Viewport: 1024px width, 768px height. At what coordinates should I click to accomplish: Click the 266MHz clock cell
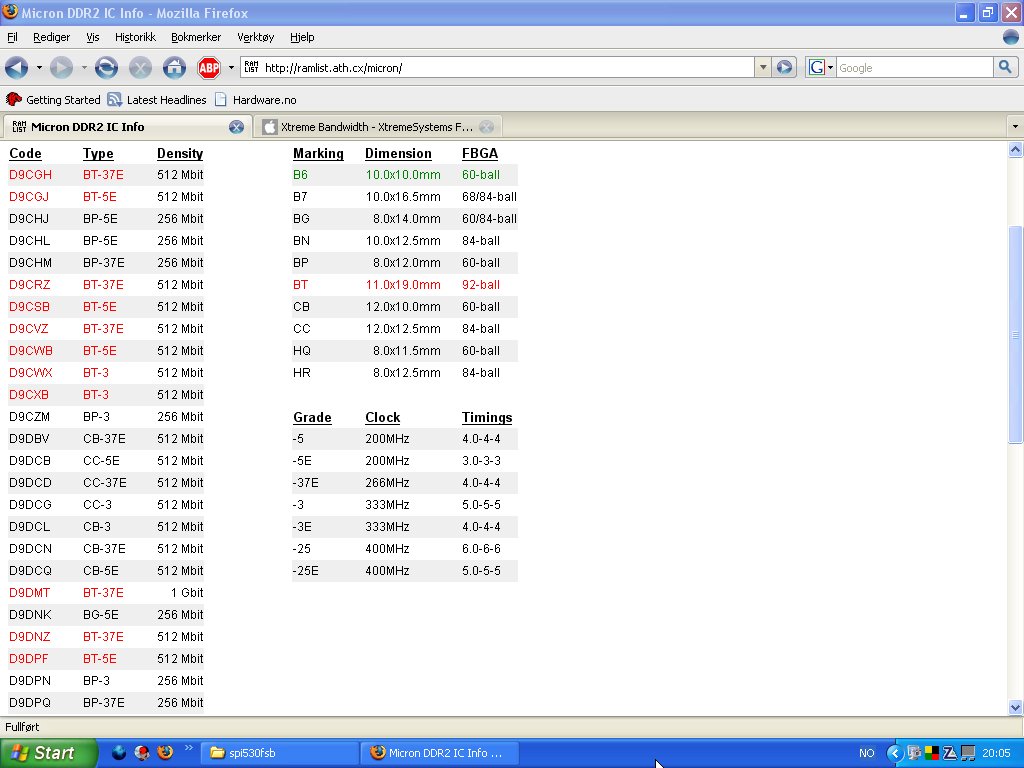(387, 483)
